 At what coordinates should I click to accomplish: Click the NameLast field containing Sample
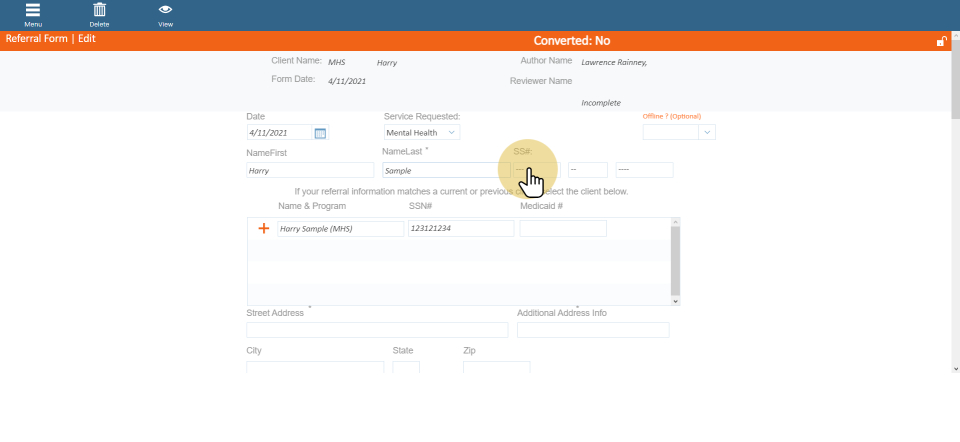[x=445, y=171]
